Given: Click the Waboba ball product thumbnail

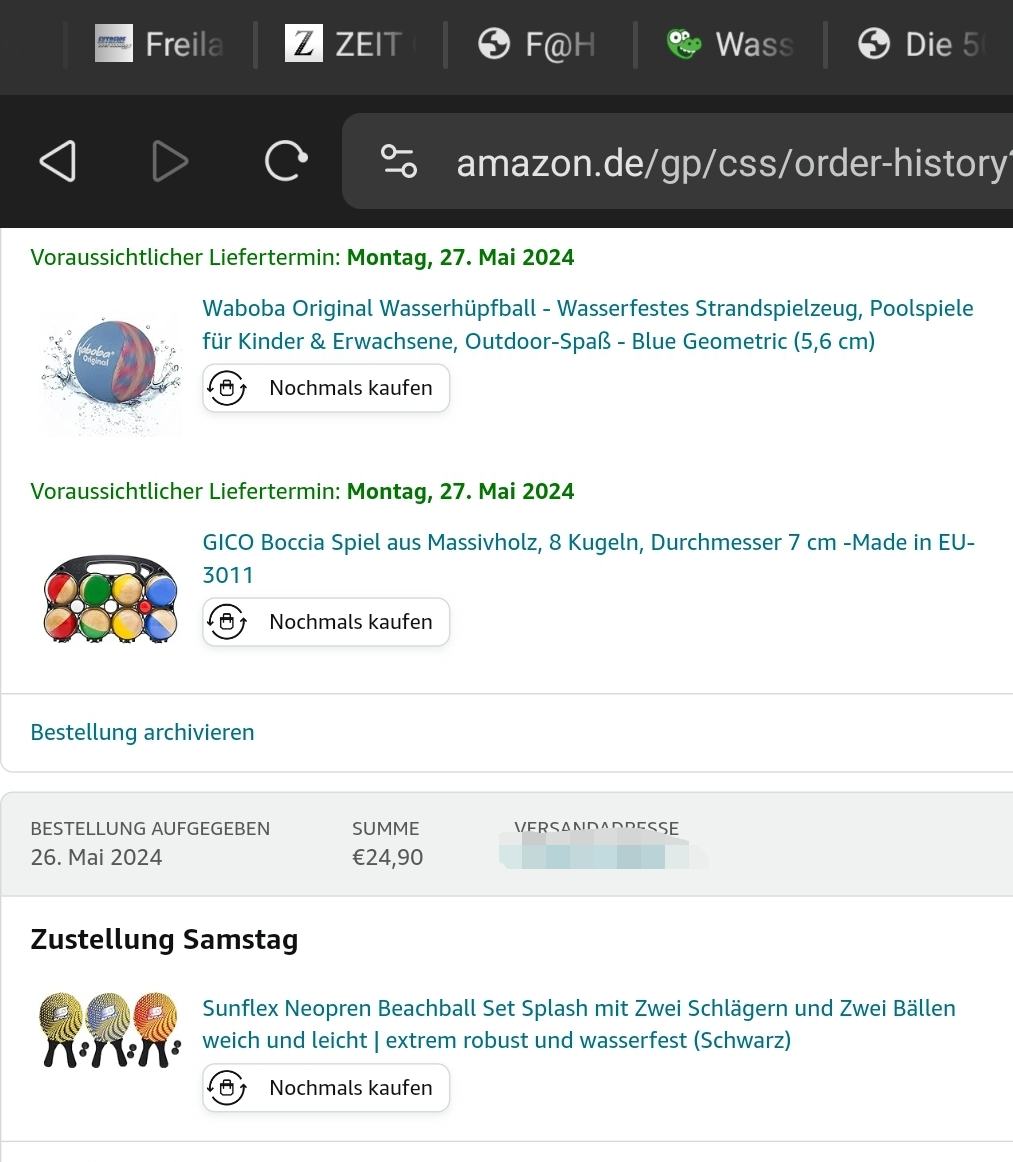Looking at the screenshot, I should tap(110, 370).
